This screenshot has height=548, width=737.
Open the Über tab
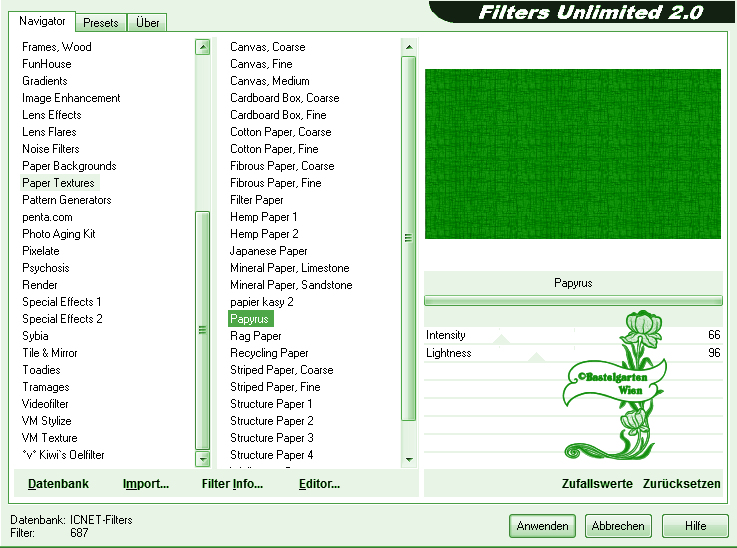(x=147, y=23)
